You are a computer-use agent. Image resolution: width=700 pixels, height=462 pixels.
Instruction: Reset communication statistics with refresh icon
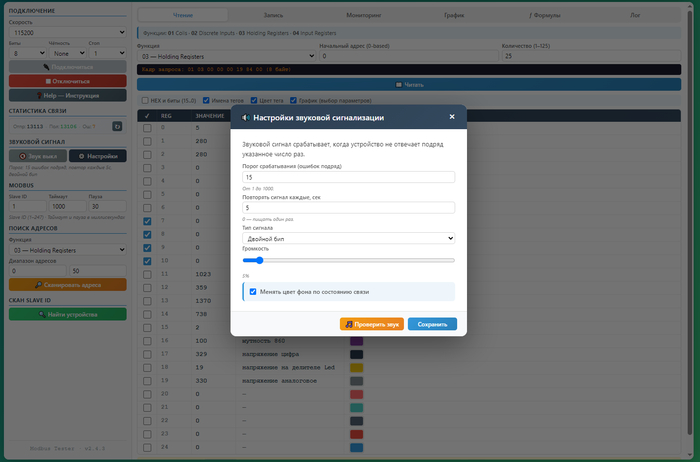click(x=117, y=126)
